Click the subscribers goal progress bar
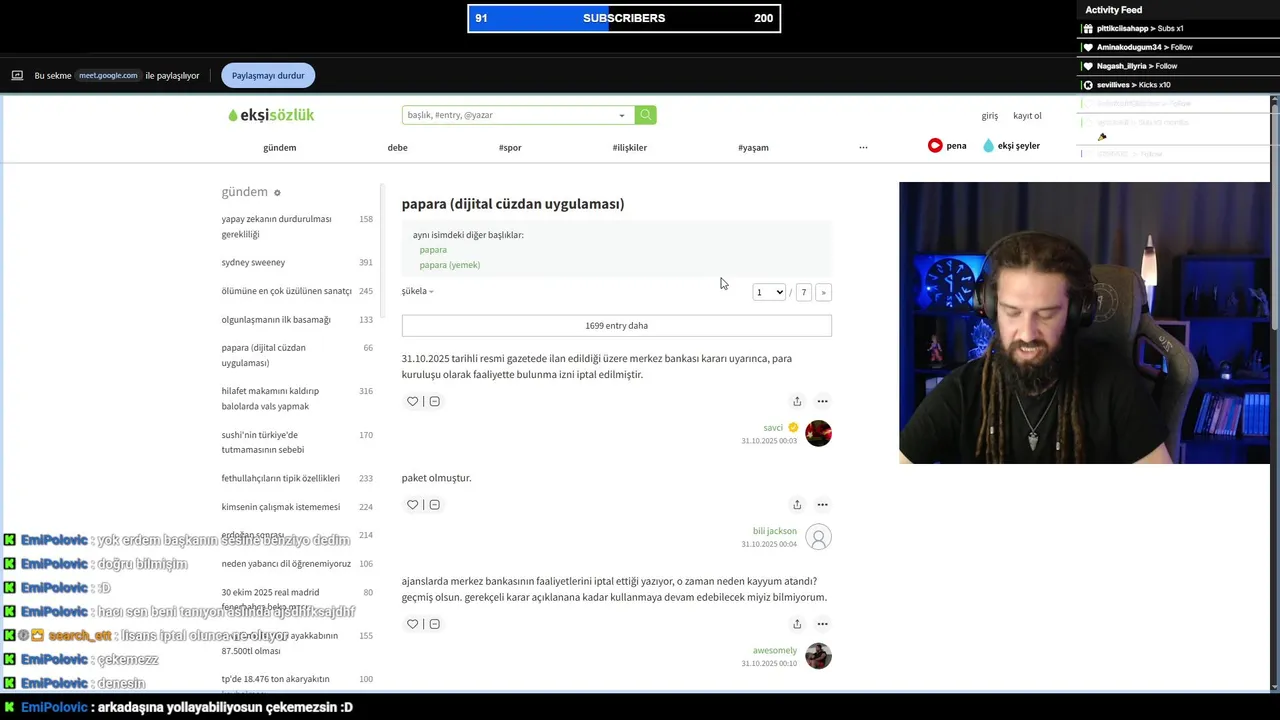The image size is (1280, 720). [x=624, y=18]
